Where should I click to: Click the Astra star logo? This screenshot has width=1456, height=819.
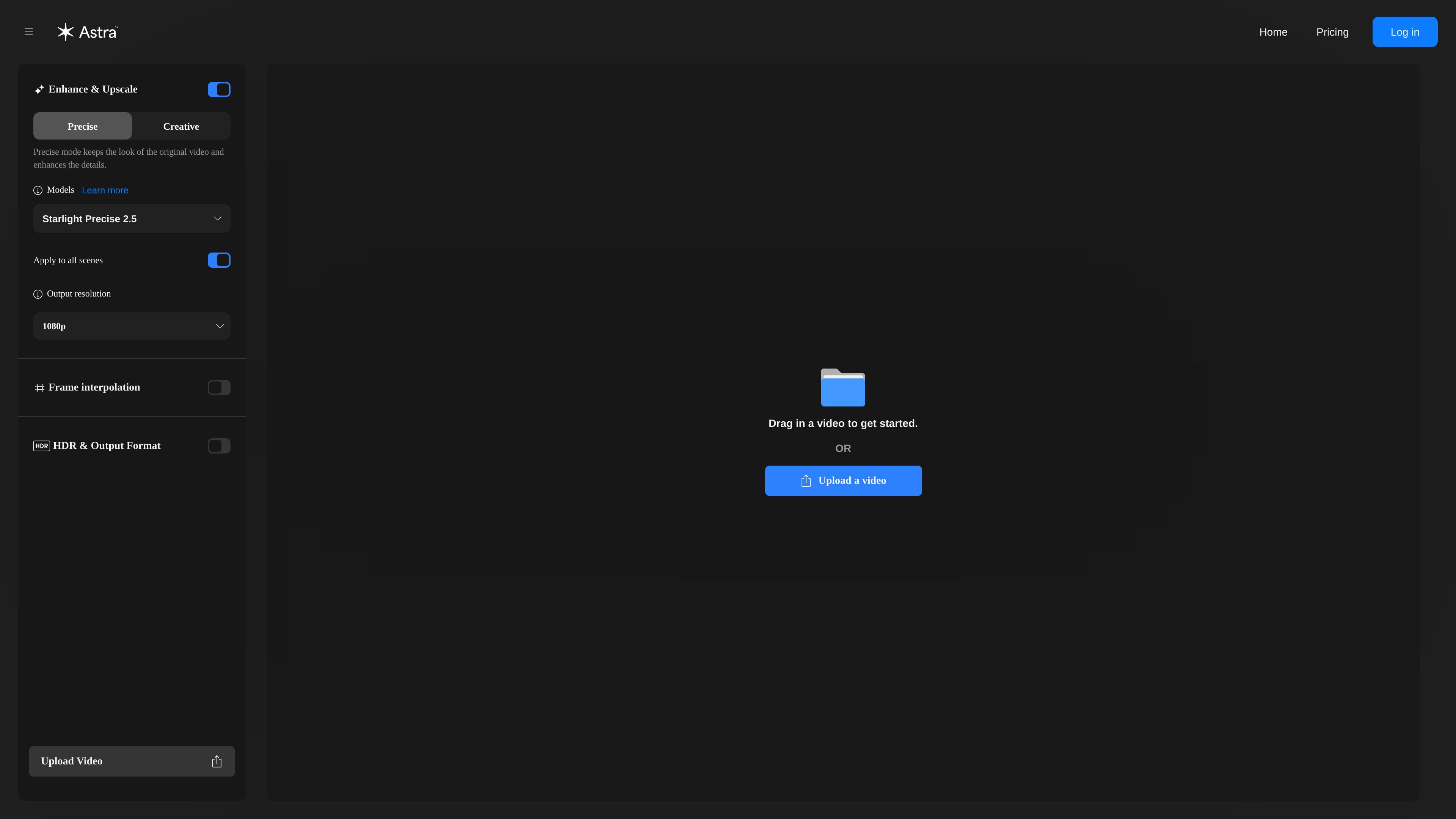click(66, 31)
